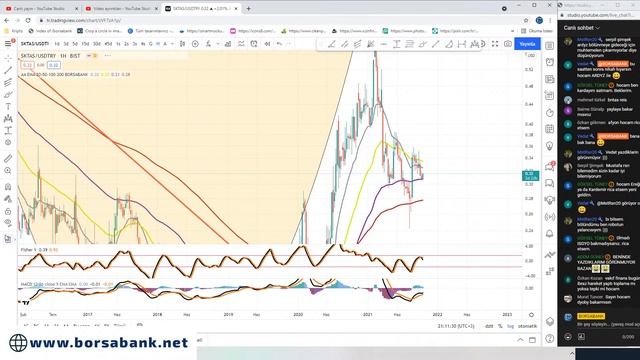The height and width of the screenshot is (360, 640).
Task: Switch to the 3d interval
Action: point(66,44)
